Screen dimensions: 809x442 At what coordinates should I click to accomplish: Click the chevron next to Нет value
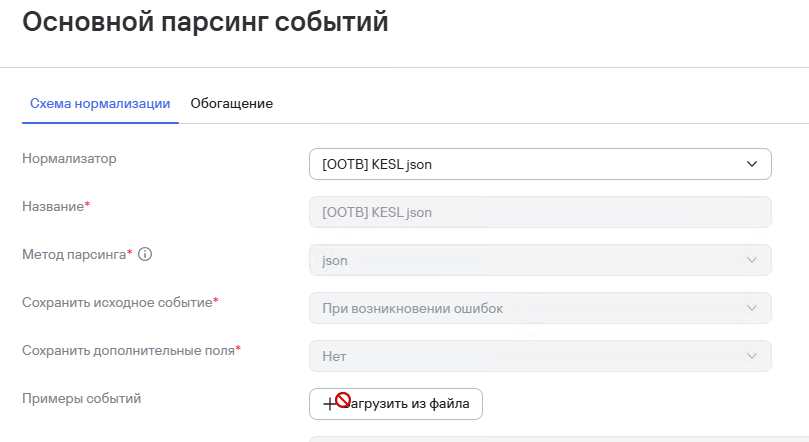tap(752, 356)
